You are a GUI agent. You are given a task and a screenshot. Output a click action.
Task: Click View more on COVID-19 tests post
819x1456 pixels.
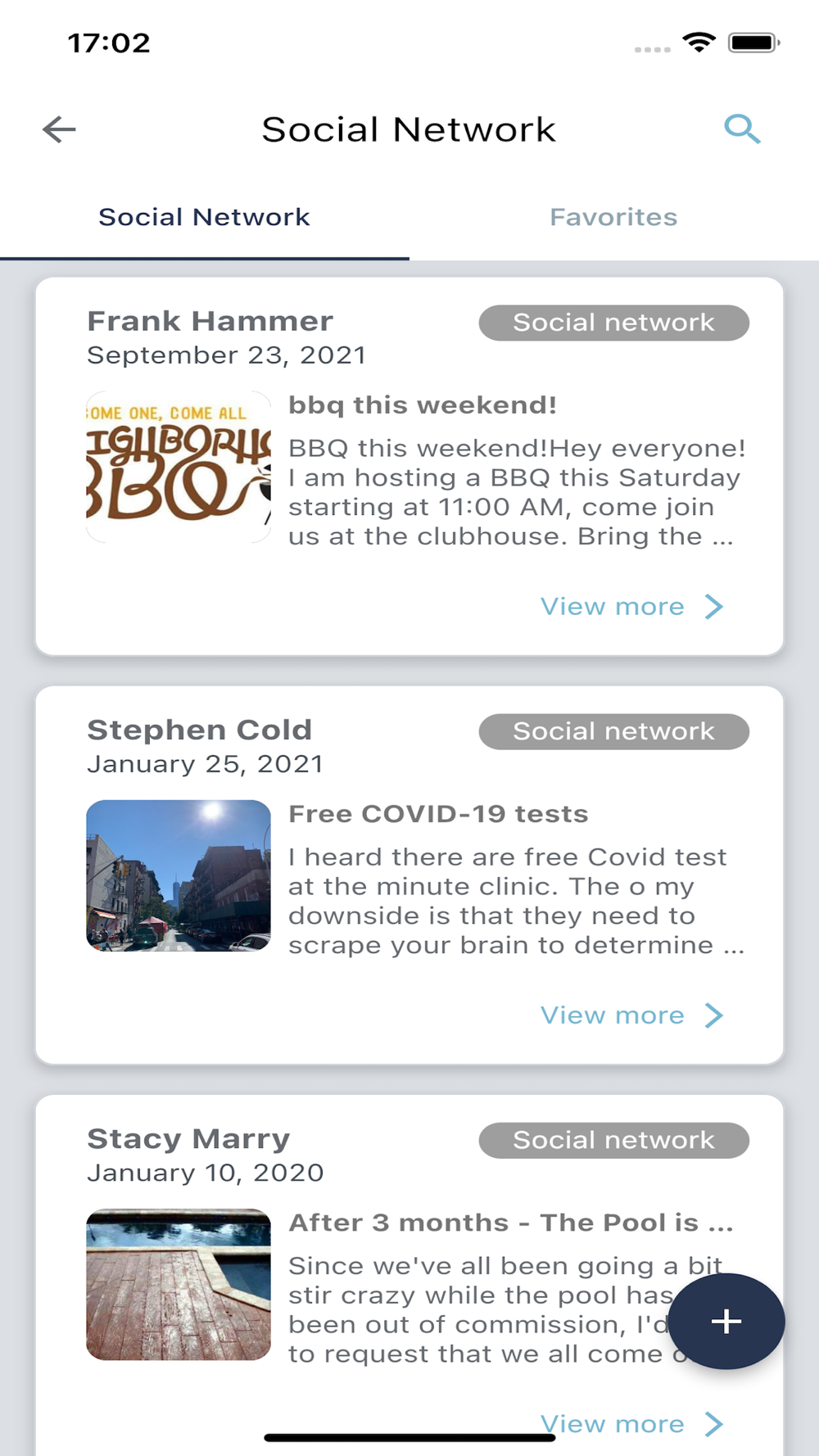[x=612, y=1015]
